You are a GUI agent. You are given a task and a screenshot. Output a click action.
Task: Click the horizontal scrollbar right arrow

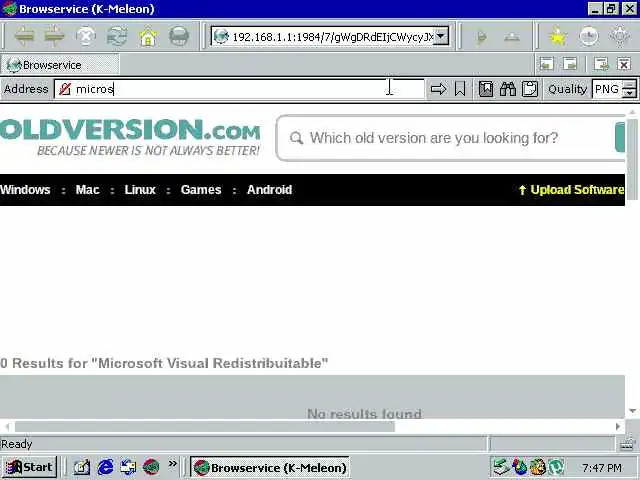(618, 427)
